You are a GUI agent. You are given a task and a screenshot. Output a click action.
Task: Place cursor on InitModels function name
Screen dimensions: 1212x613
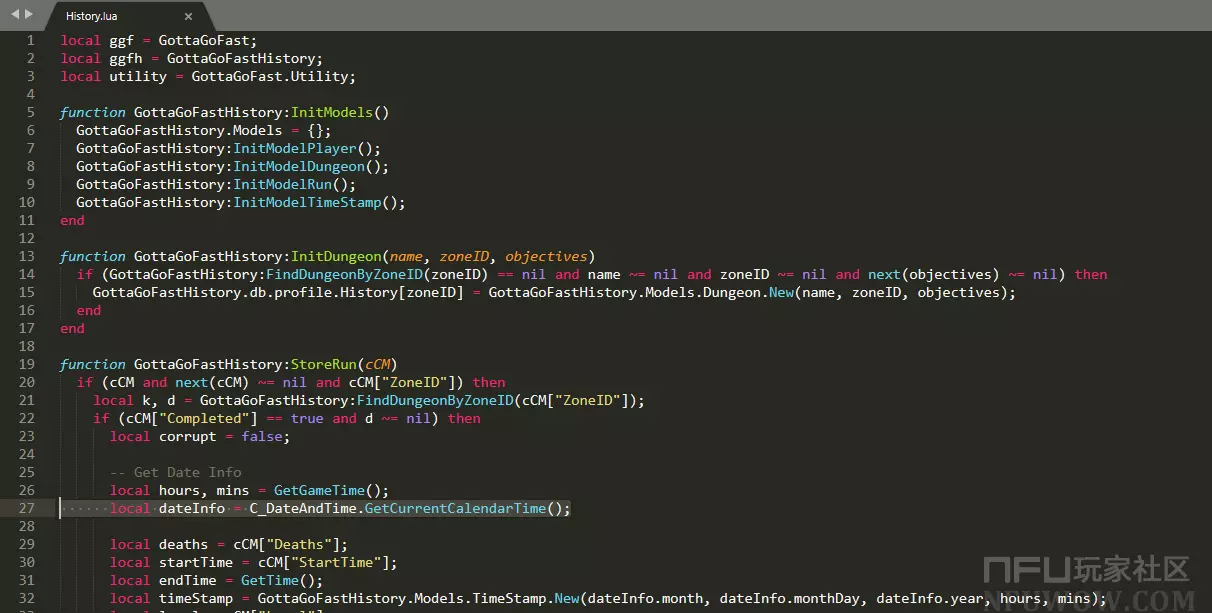tap(331, 112)
